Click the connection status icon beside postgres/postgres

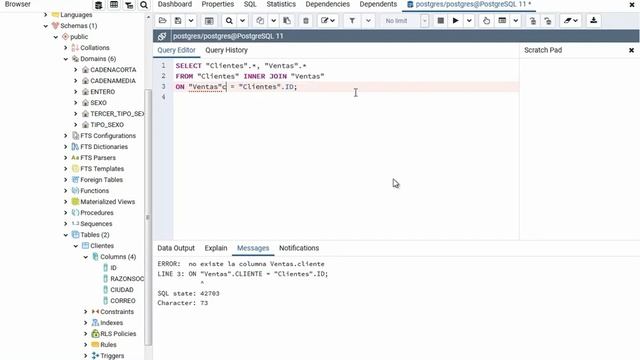tap(162, 36)
